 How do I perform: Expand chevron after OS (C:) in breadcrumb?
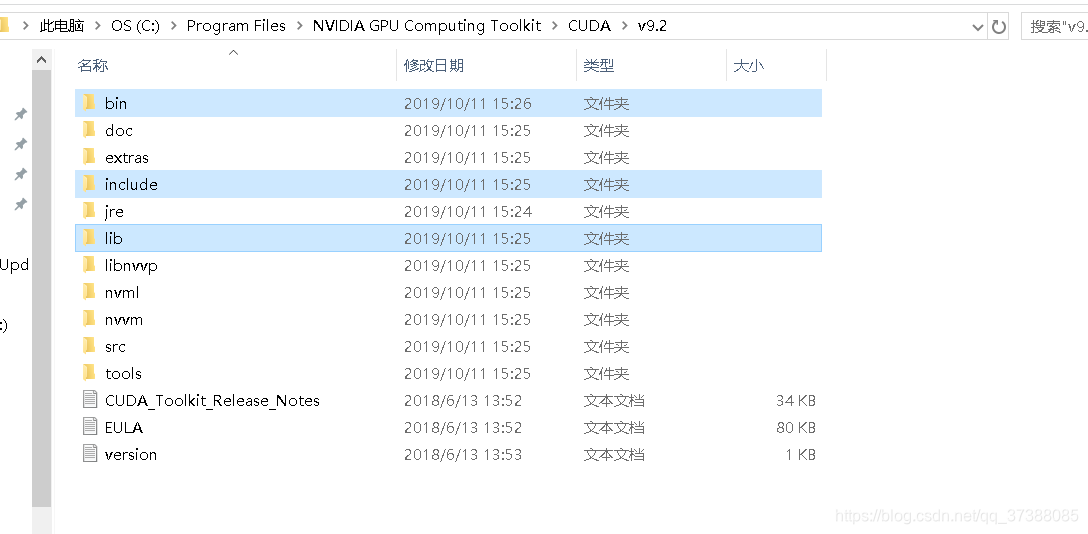click(x=173, y=26)
